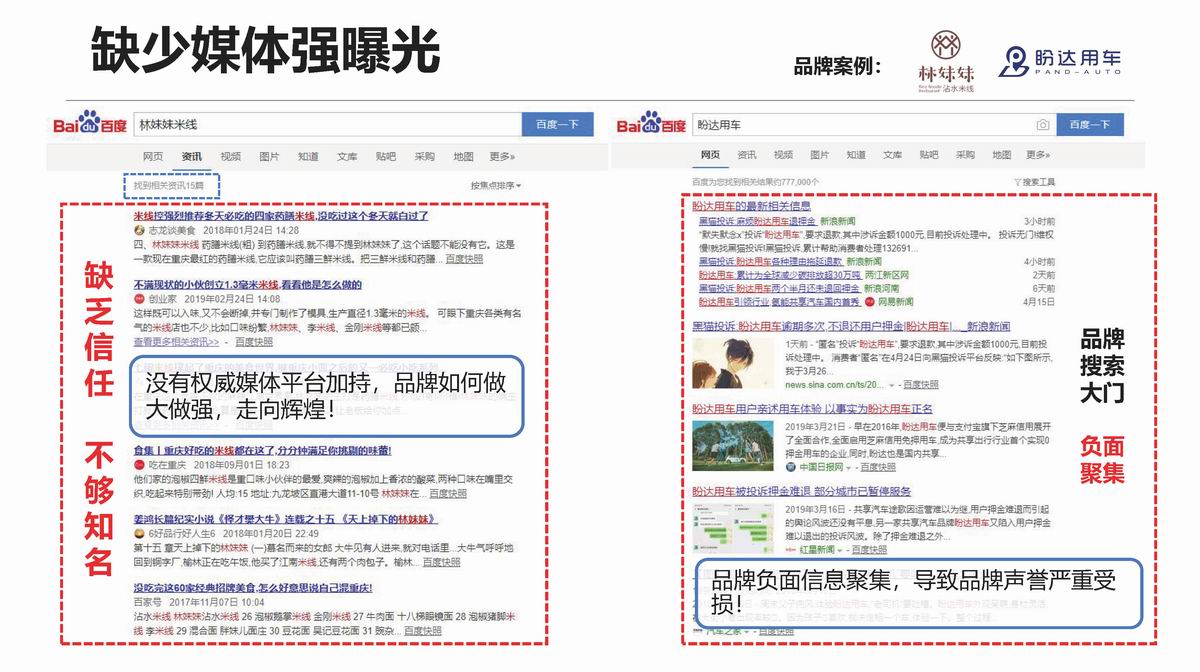Screen dimensions: 1200x672
Task: Click the 志龙谈美食 source avatar icon
Action: pyautogui.click(x=139, y=229)
